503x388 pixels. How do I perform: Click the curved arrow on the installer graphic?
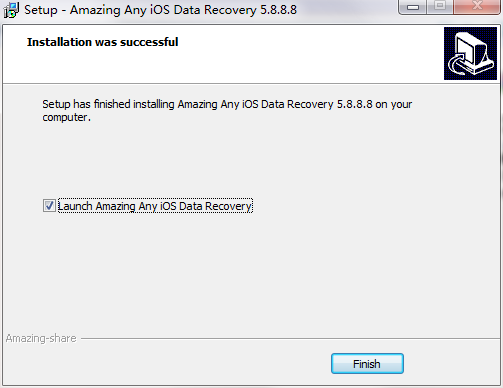[x=458, y=64]
